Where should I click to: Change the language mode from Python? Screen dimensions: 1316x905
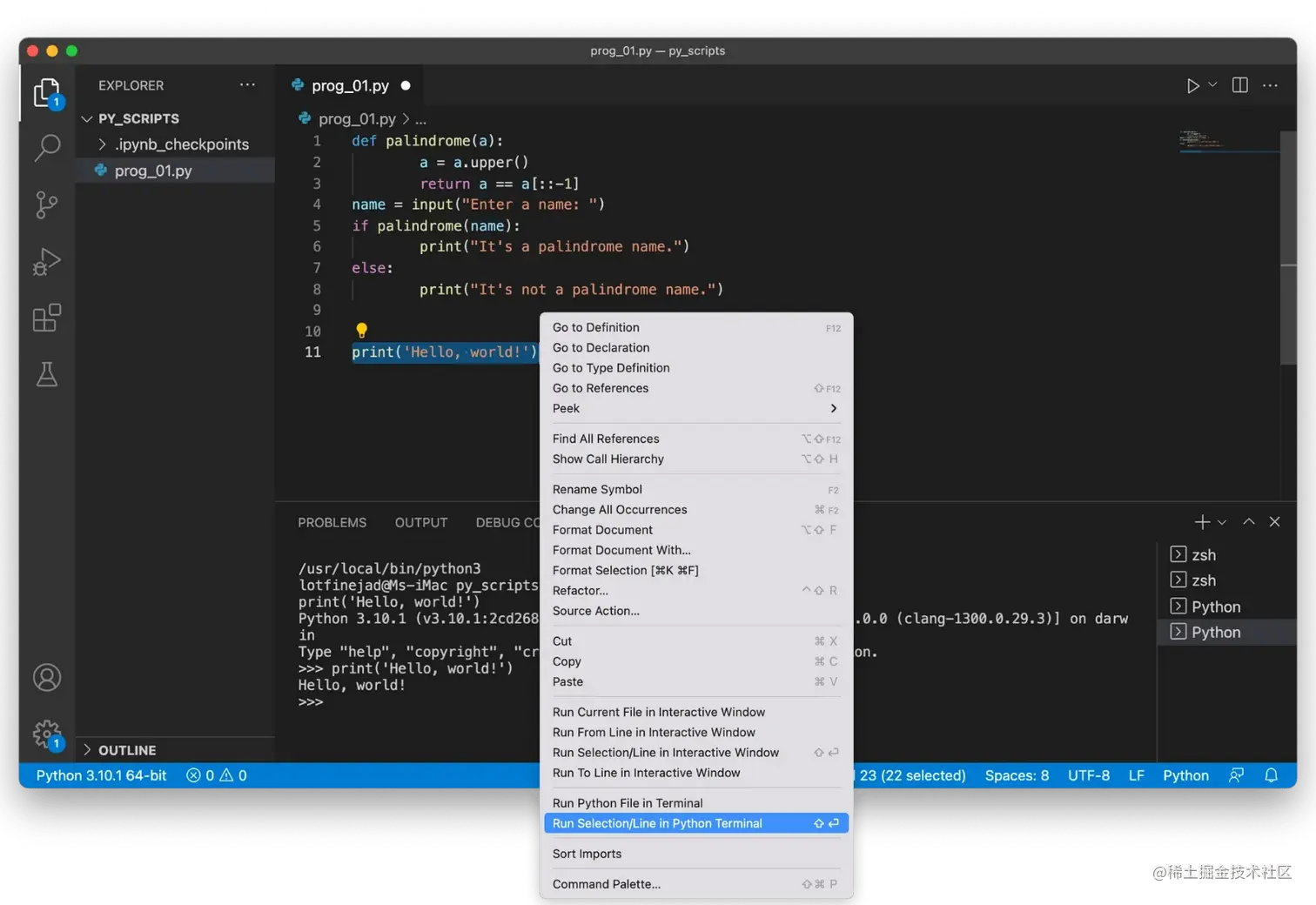(1185, 775)
